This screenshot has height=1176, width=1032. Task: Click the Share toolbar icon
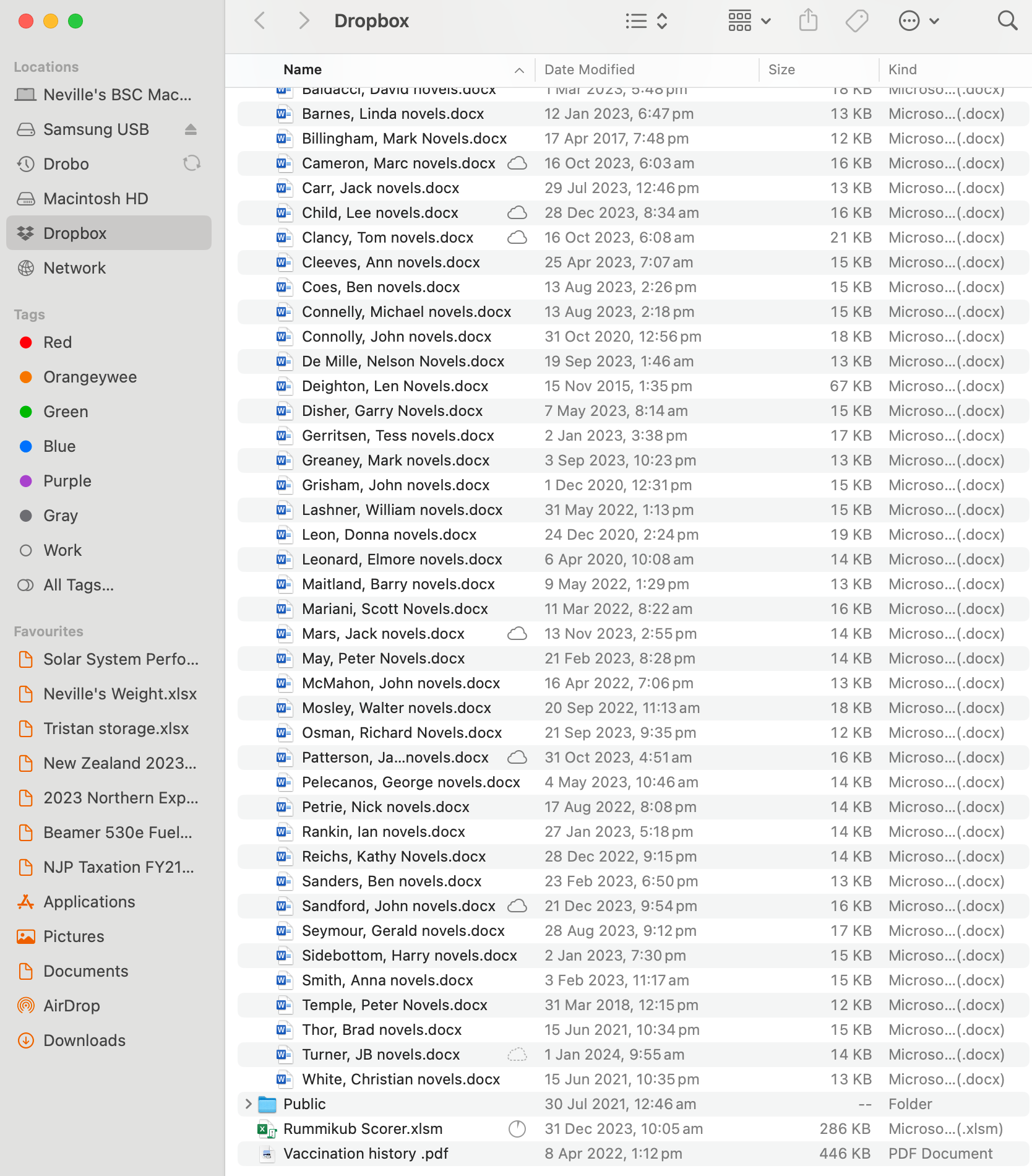point(808,21)
